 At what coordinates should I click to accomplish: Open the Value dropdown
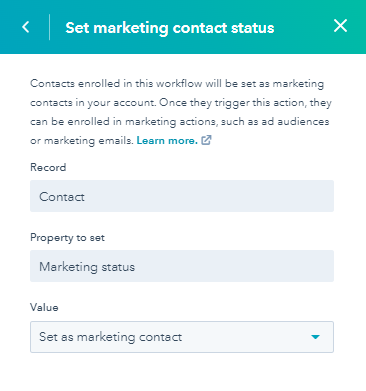(182, 337)
